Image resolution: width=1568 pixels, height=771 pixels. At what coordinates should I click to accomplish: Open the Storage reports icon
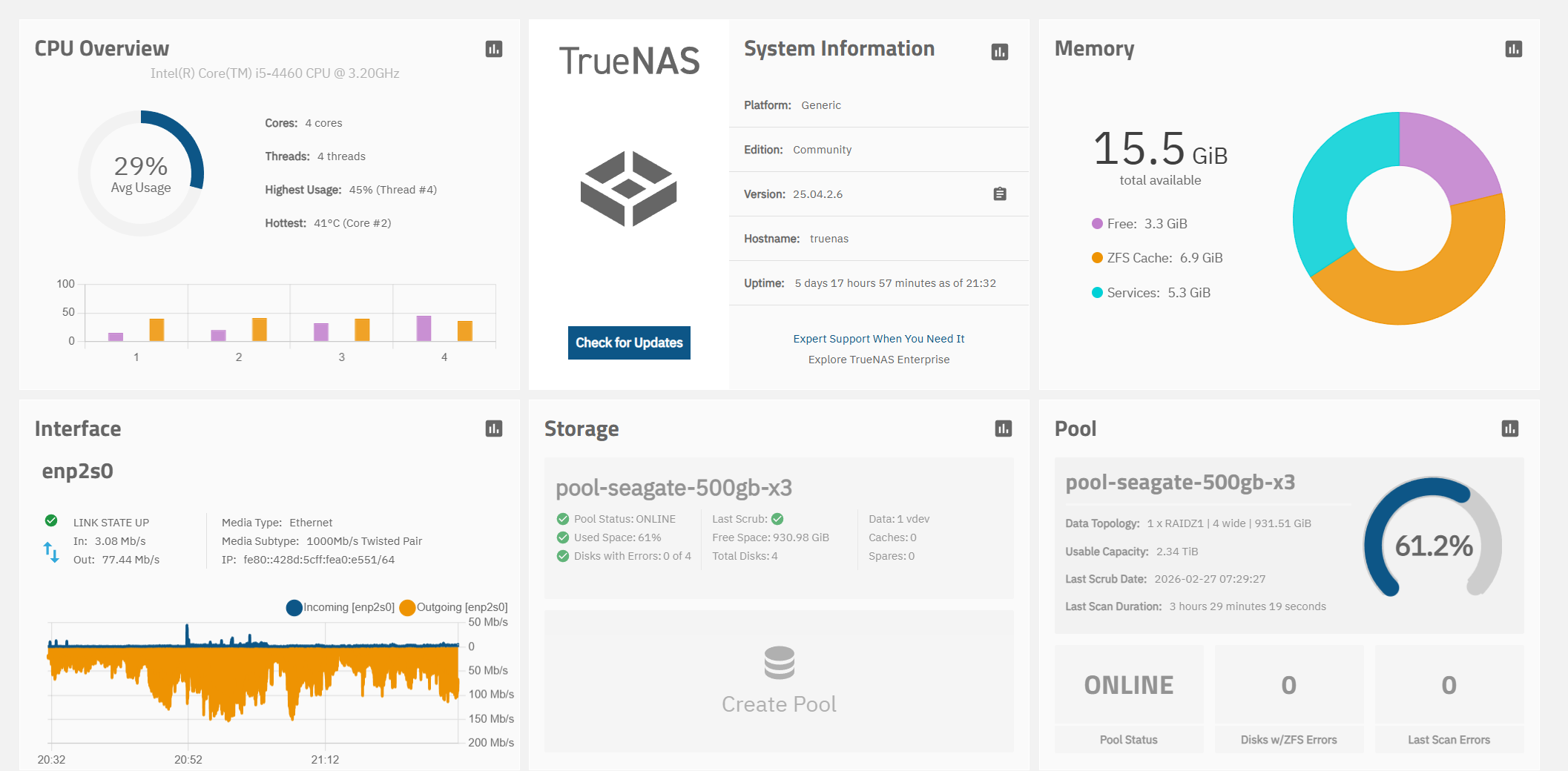pyautogui.click(x=1004, y=428)
